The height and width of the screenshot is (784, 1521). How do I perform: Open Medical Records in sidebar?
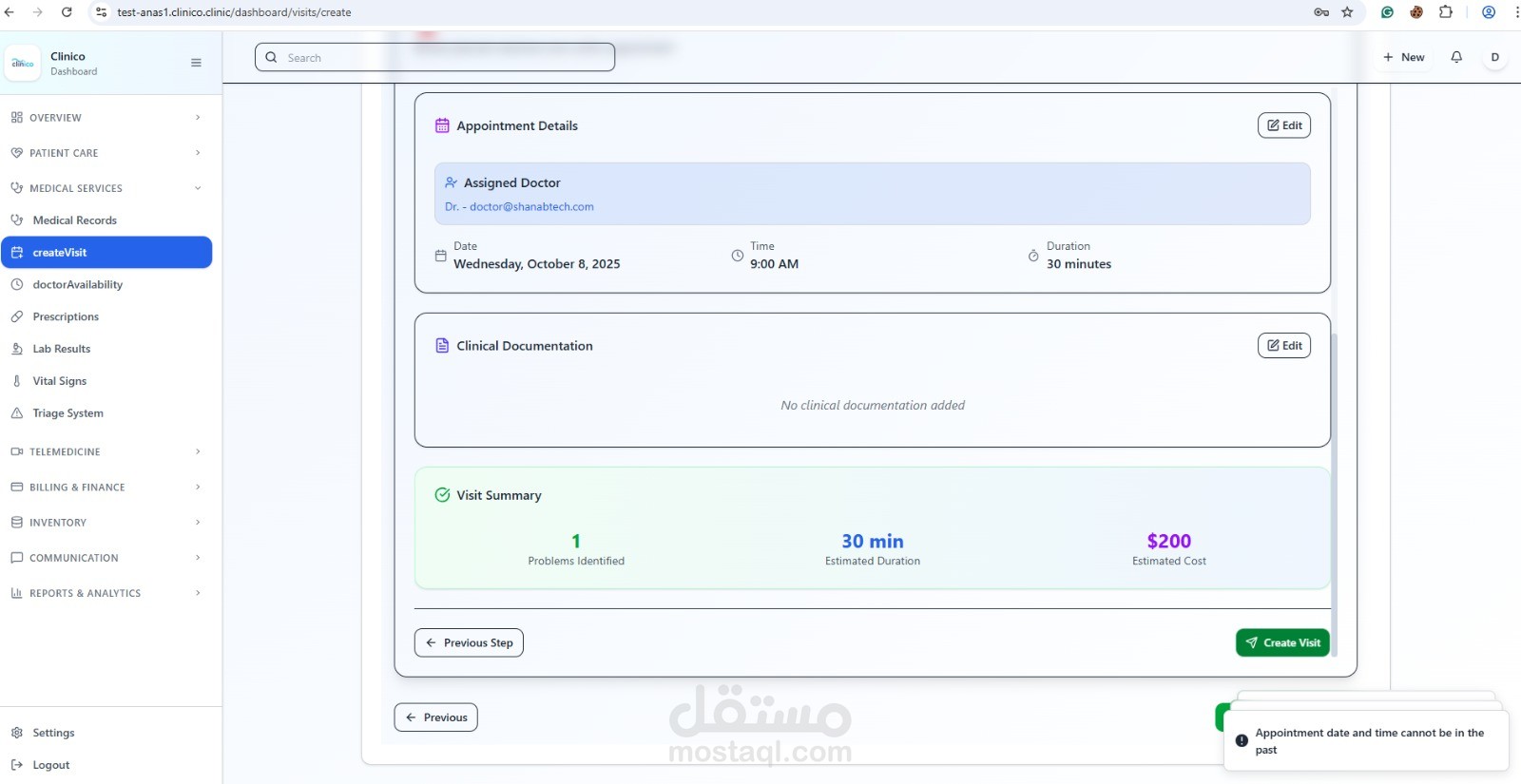106,220
